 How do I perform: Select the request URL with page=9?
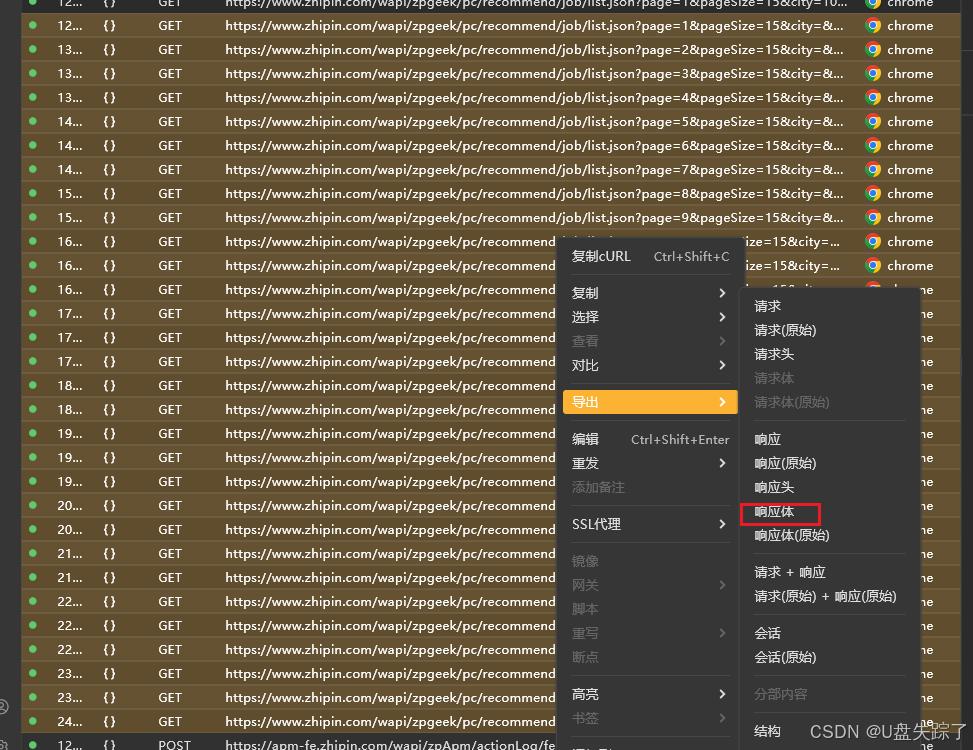534,218
